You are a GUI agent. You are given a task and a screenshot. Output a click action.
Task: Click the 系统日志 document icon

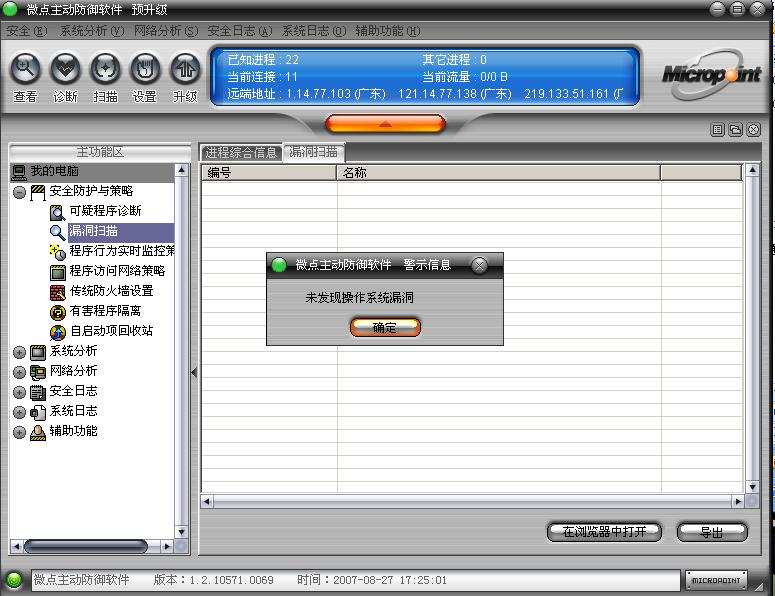[38, 412]
